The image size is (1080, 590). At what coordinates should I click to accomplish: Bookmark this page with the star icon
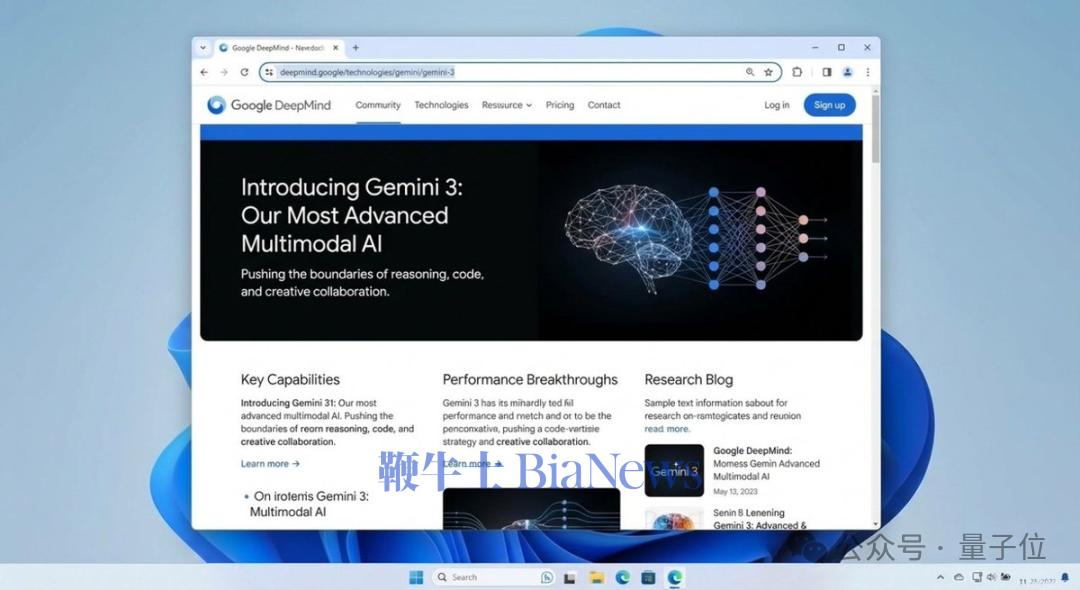tap(768, 72)
